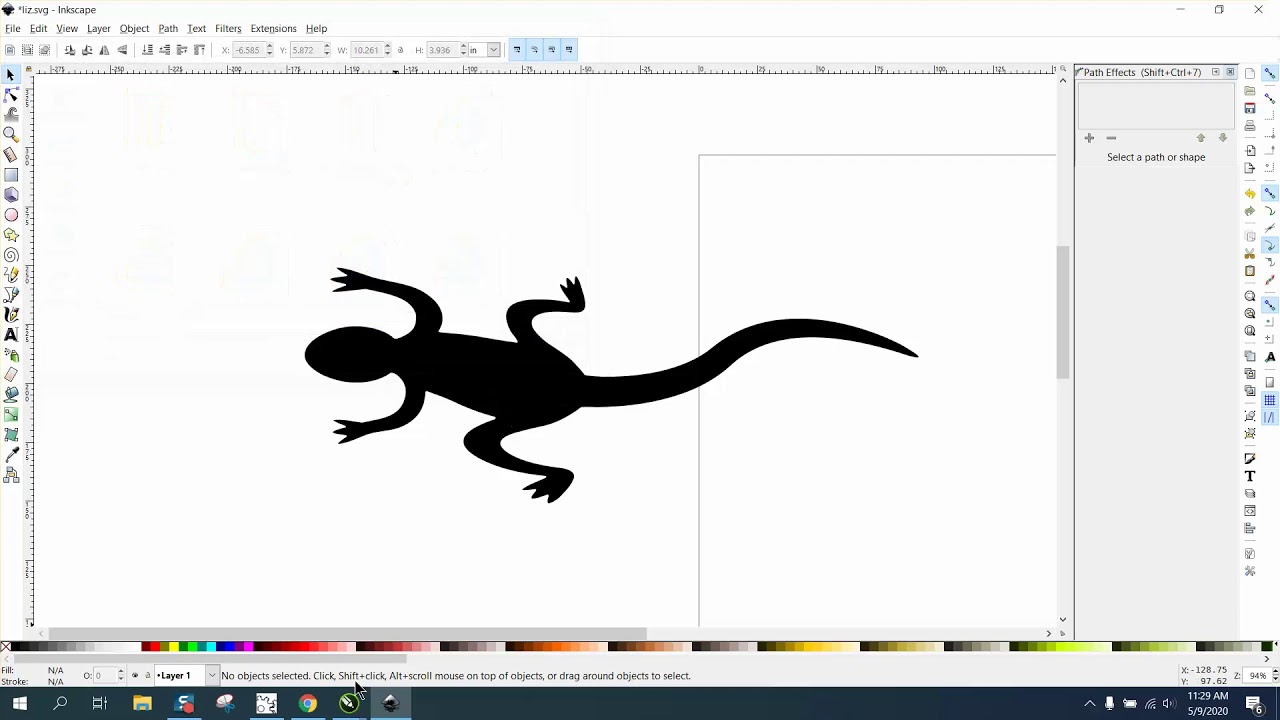Pick the Circle/Ellipse tool
This screenshot has width=1280, height=720.
pyautogui.click(x=11, y=215)
